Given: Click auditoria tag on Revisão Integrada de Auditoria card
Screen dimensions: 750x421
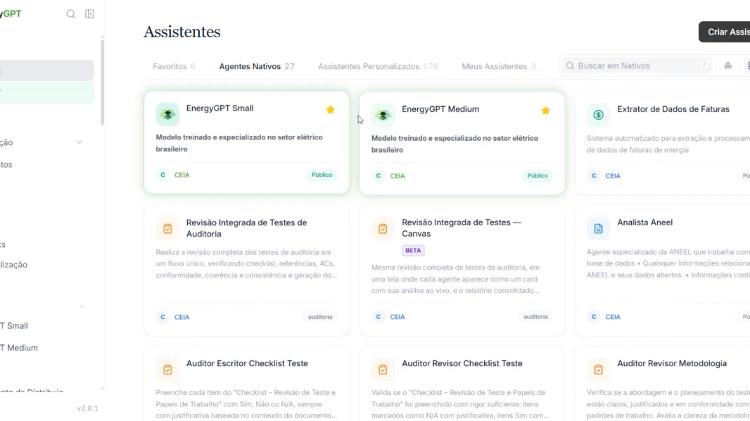Looking at the screenshot, I should coord(320,317).
